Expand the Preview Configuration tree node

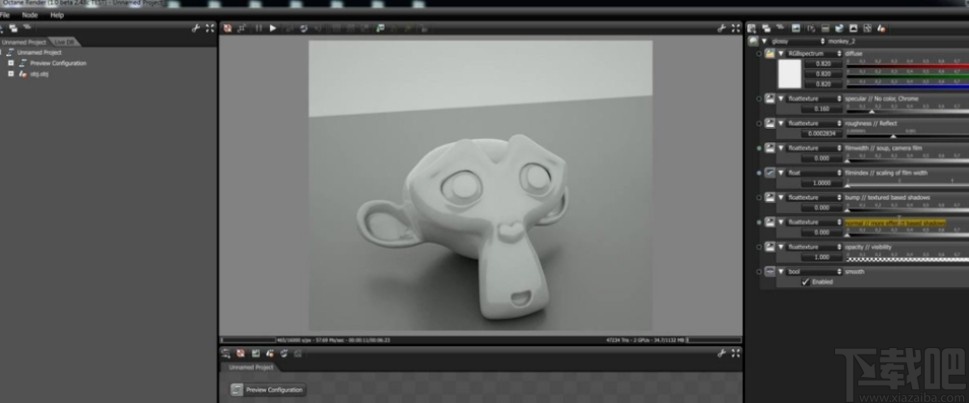[11, 63]
